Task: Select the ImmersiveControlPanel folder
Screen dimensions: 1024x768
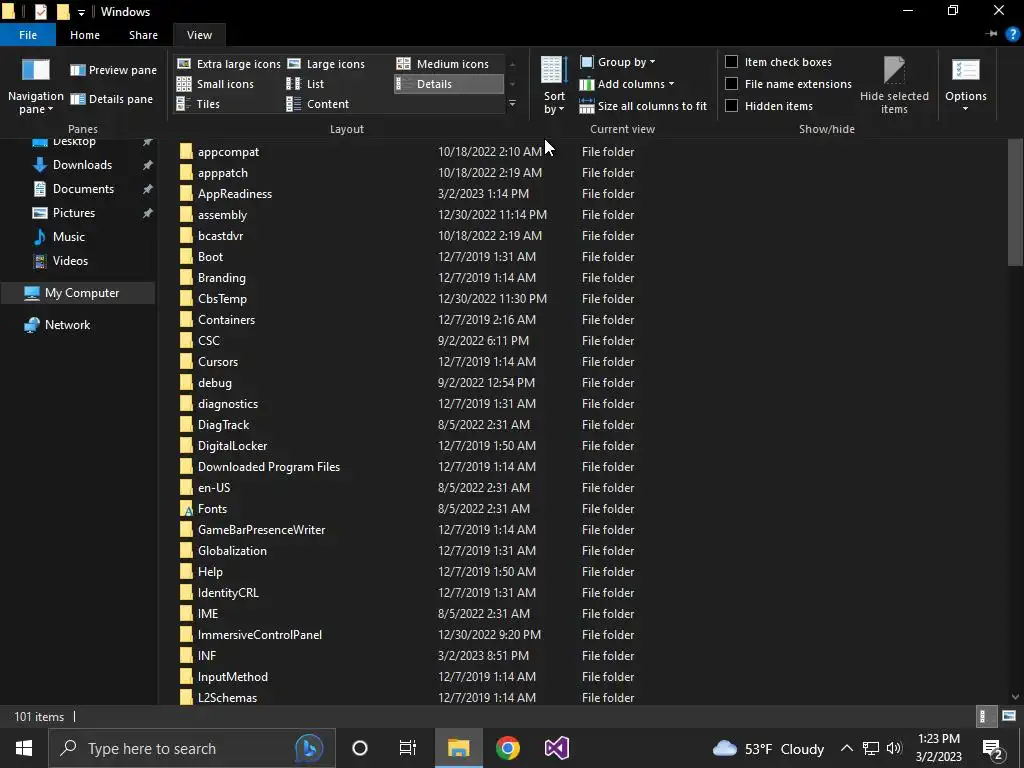Action: click(259, 635)
